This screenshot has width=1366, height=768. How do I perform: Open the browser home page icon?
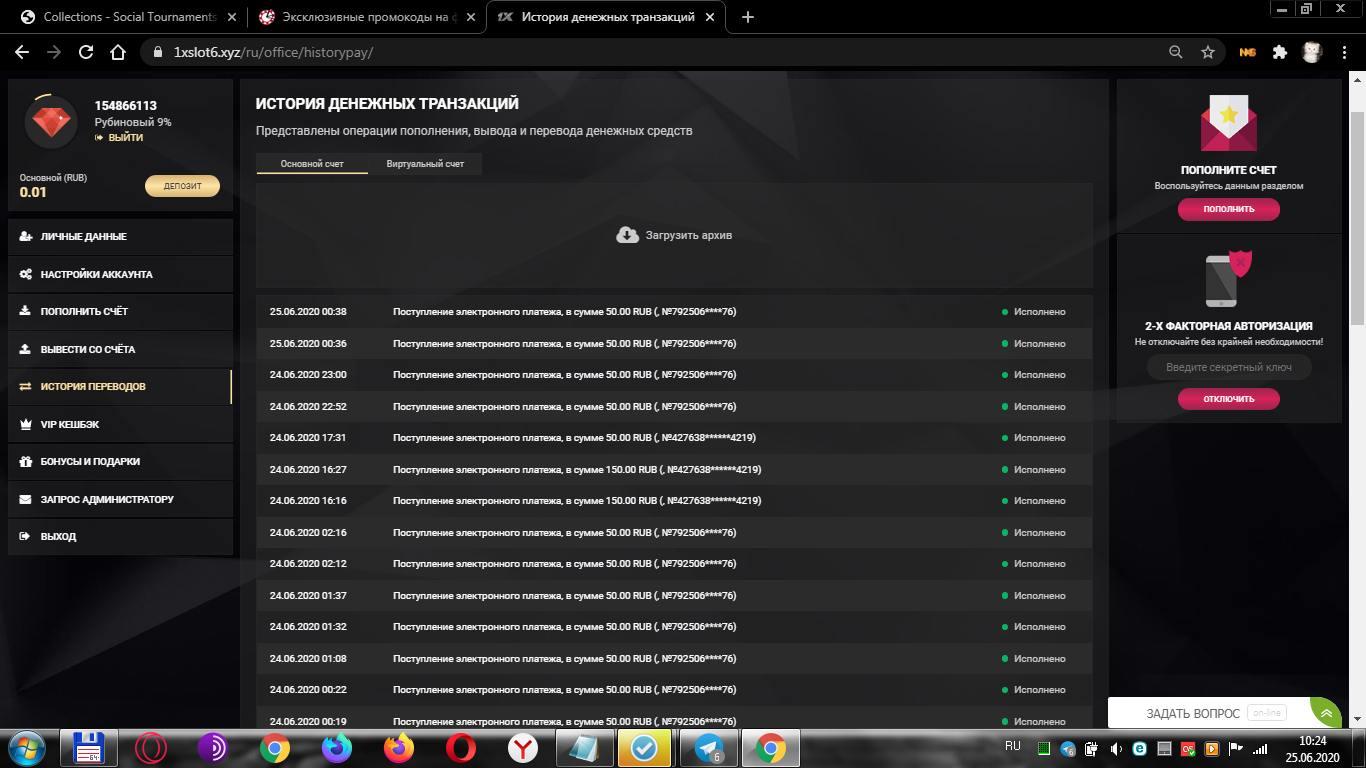coord(118,52)
